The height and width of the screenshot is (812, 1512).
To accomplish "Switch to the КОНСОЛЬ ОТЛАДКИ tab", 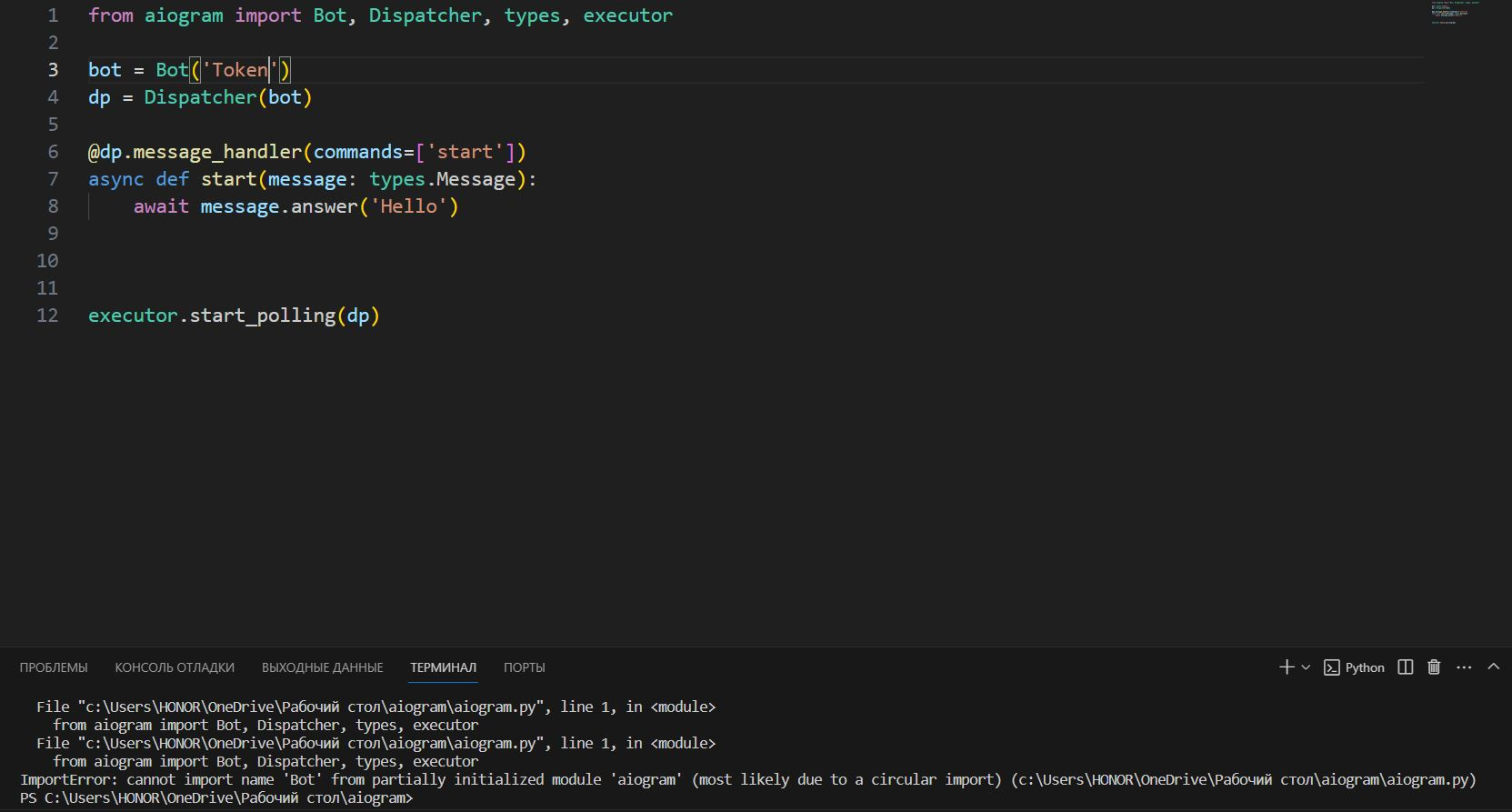I will 175,667.
